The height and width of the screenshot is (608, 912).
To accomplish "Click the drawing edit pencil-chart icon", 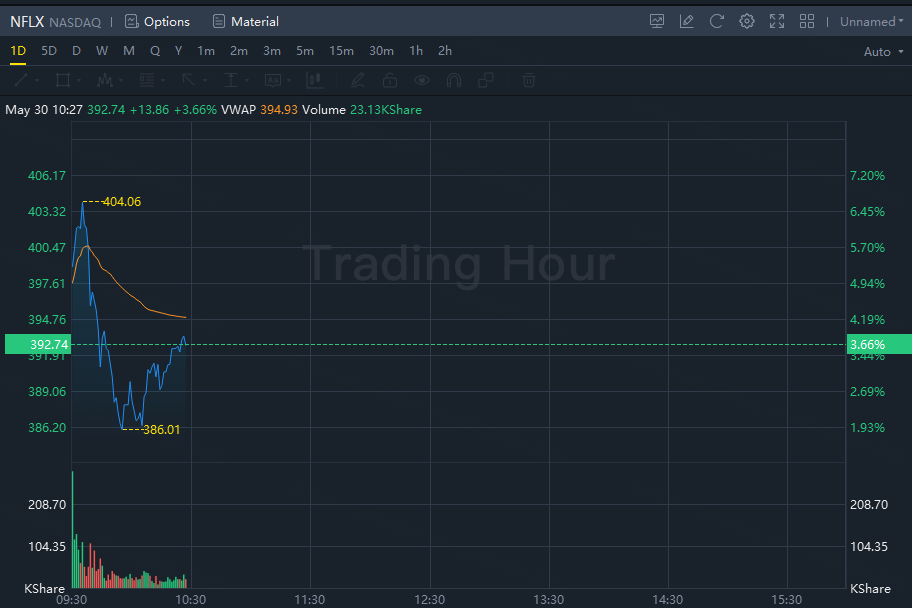I will pyautogui.click(x=686, y=22).
